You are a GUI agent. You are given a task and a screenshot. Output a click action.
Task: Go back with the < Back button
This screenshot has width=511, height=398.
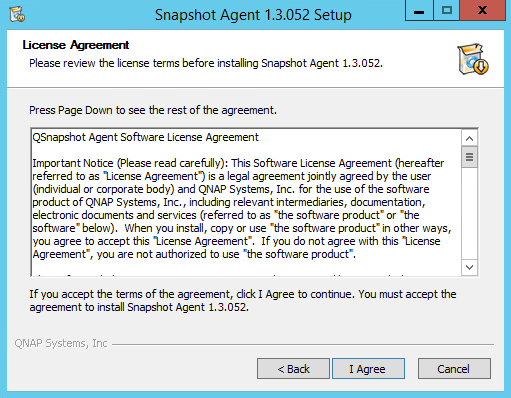click(293, 369)
